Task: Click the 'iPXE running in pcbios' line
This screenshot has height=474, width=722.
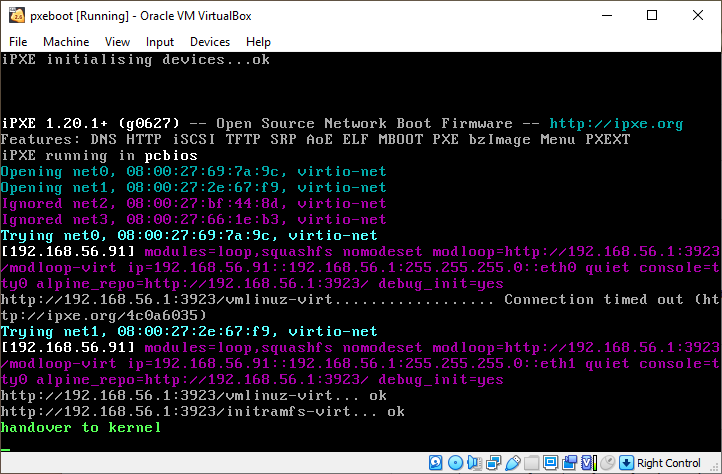Action: click(99, 156)
